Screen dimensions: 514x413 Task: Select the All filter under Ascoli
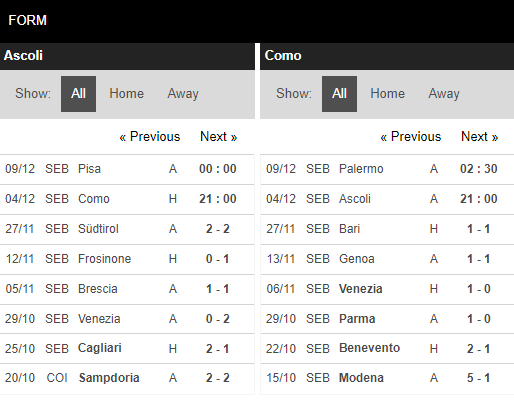(78, 94)
